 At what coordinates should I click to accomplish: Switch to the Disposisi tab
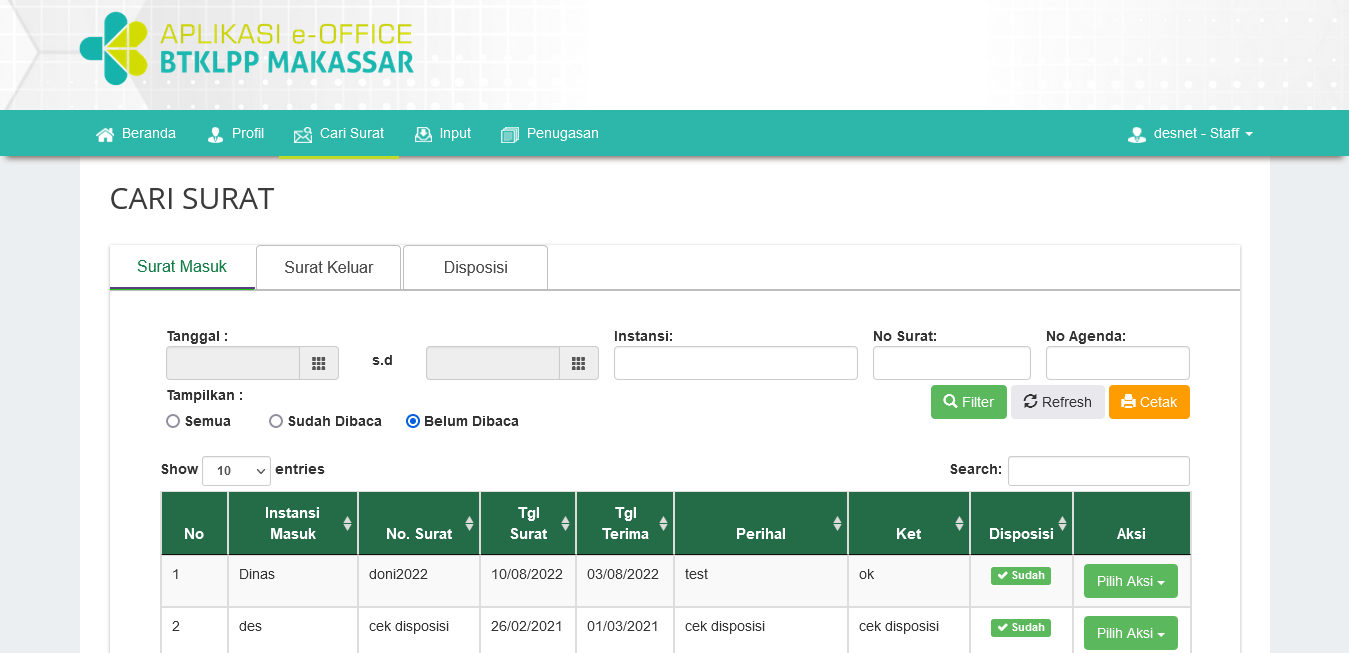[x=475, y=267]
